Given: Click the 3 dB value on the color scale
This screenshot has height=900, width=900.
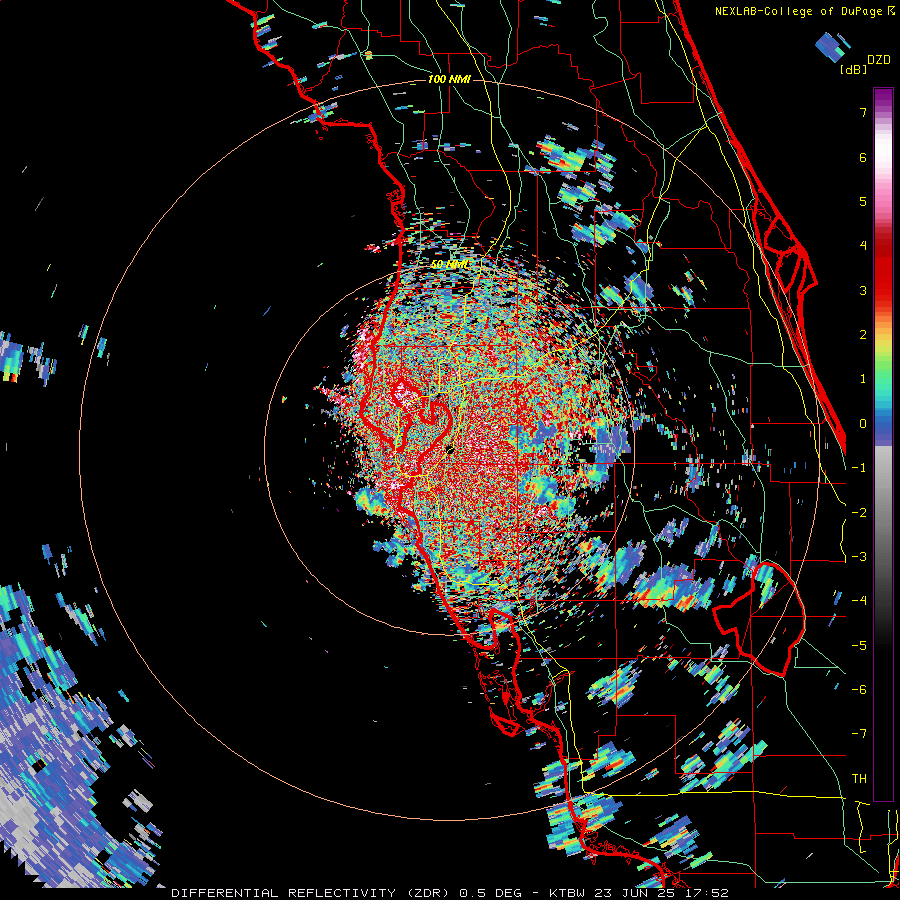Looking at the screenshot, I should click(x=863, y=290).
